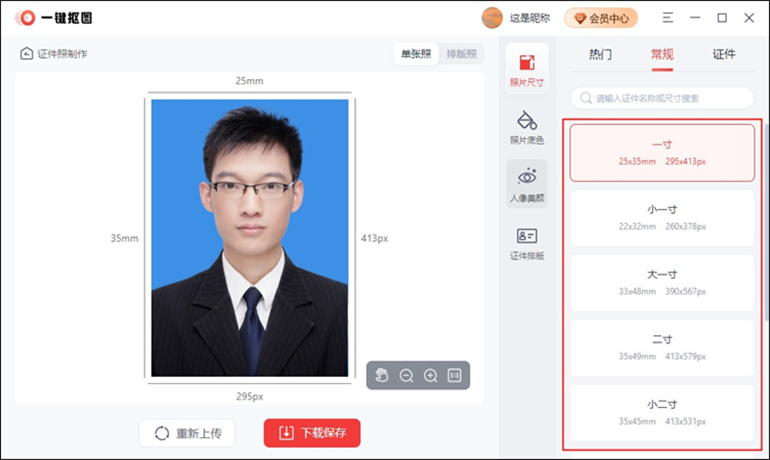Open the hamburger menu icon

pyautogui.click(x=667, y=18)
